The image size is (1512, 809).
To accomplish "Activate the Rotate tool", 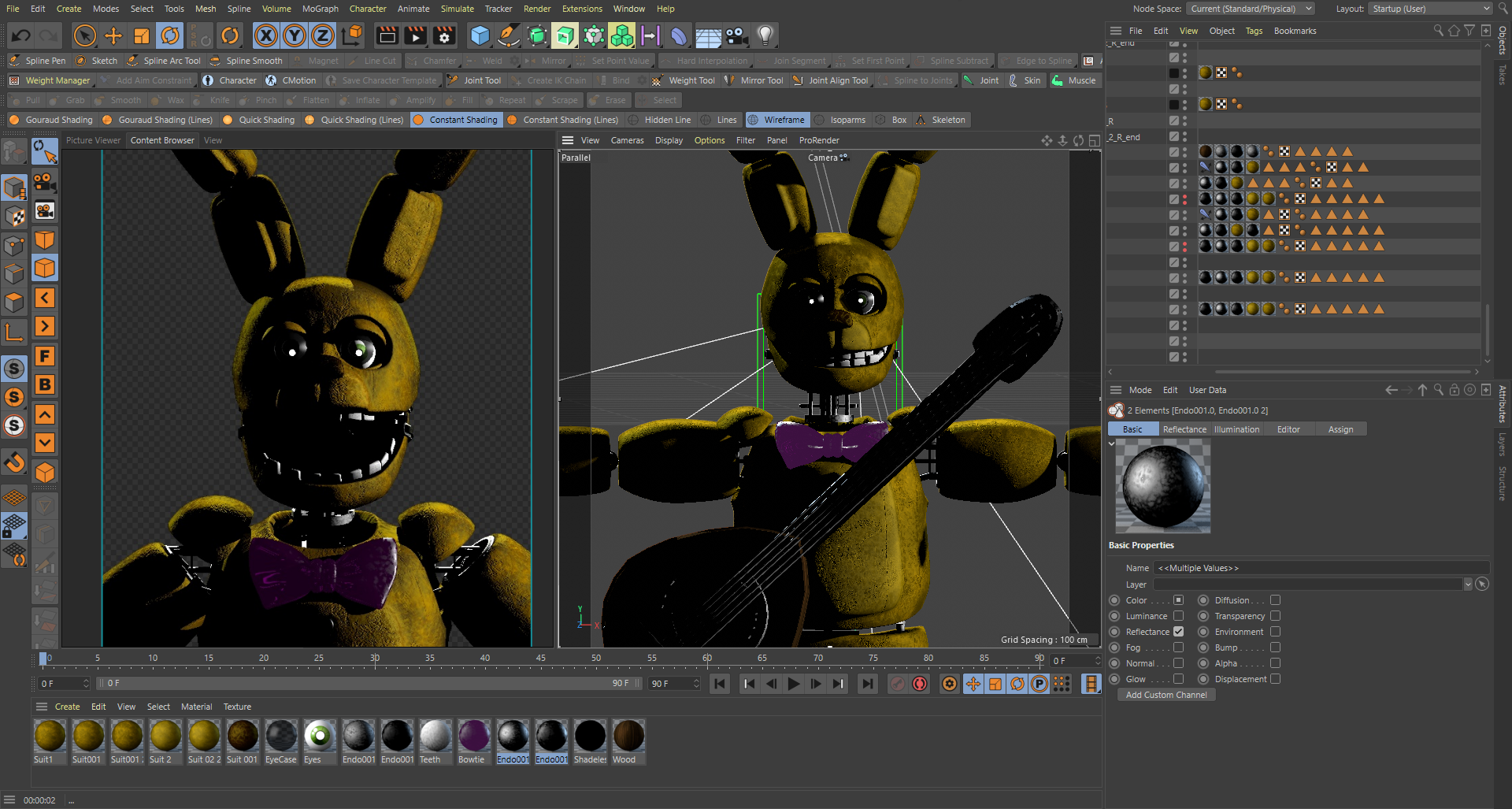I will point(170,35).
